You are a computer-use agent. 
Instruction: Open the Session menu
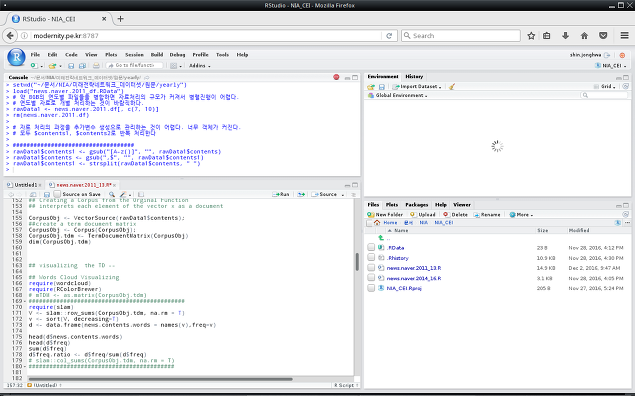point(134,55)
